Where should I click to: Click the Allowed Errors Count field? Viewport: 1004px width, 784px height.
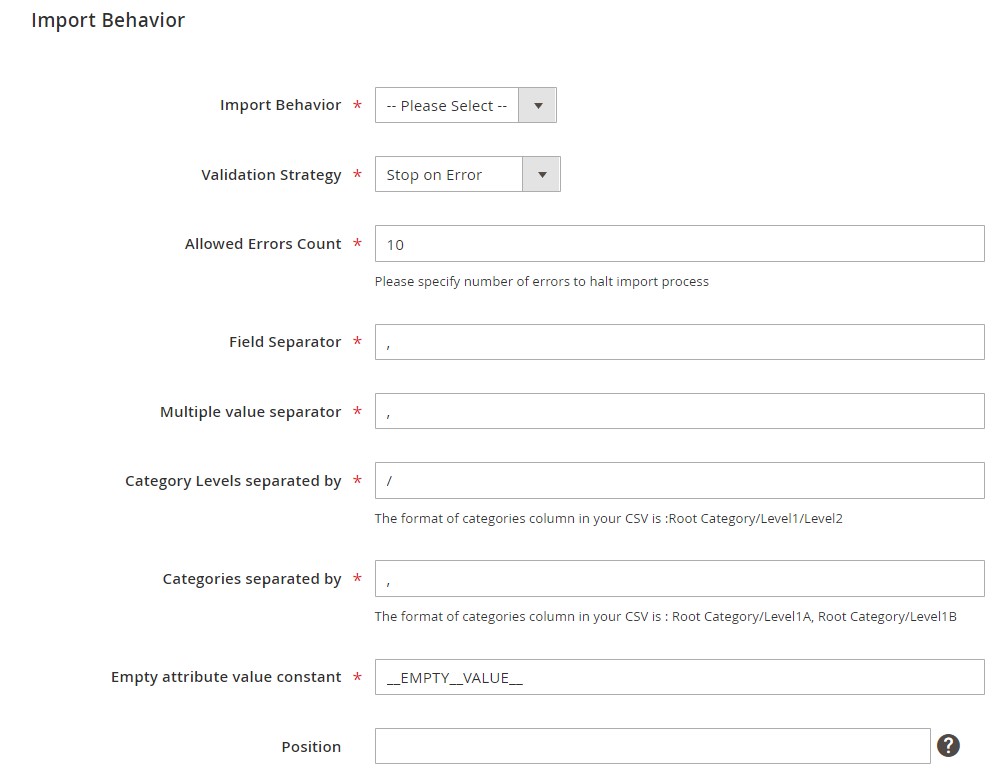[x=679, y=243]
